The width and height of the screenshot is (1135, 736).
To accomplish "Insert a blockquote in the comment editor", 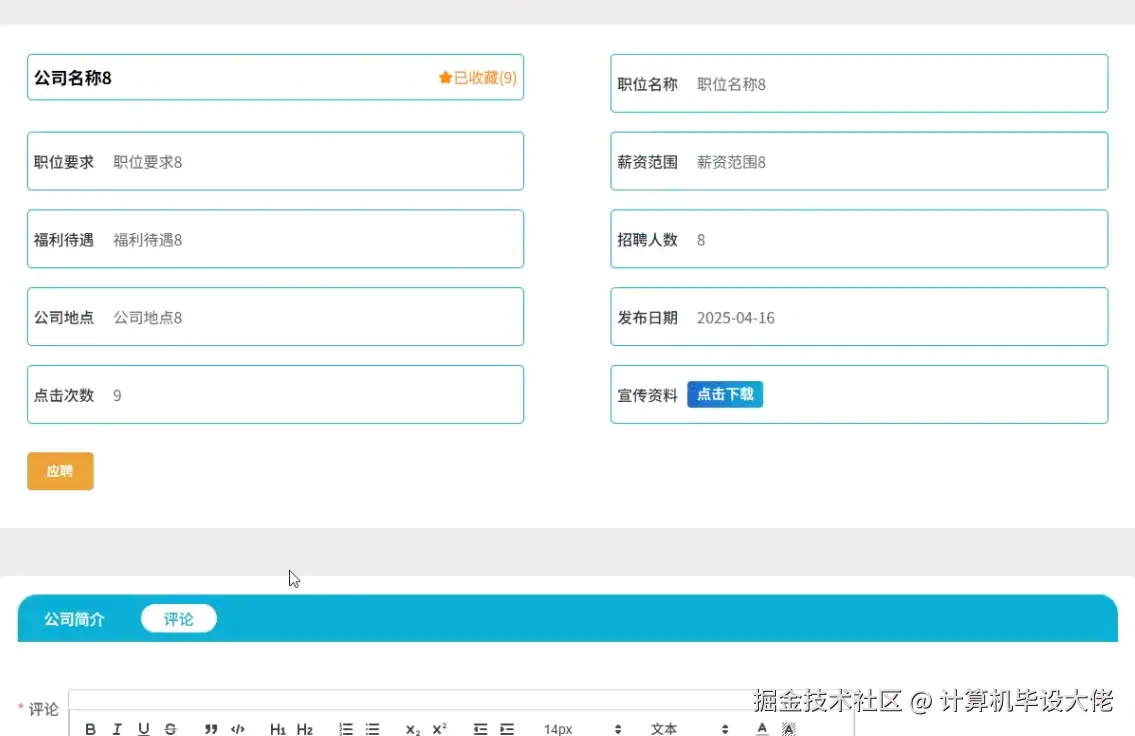I will point(210,728).
